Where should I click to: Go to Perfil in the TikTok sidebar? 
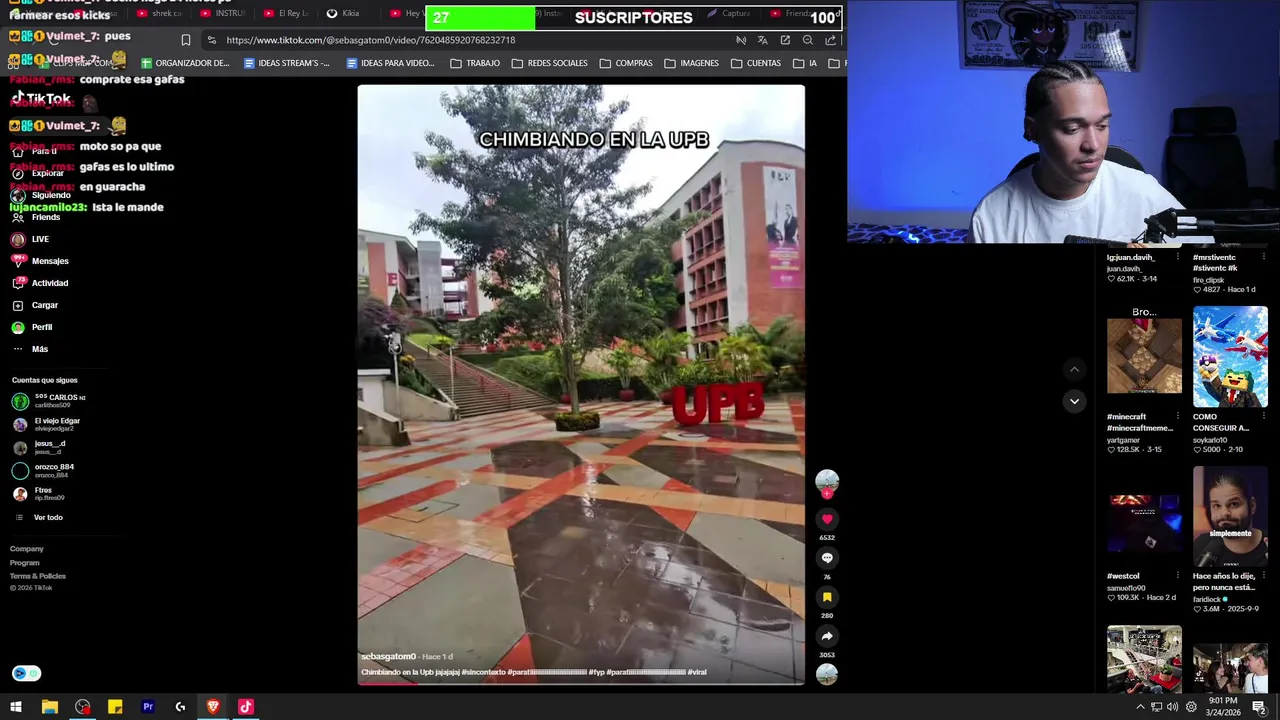(32, 327)
